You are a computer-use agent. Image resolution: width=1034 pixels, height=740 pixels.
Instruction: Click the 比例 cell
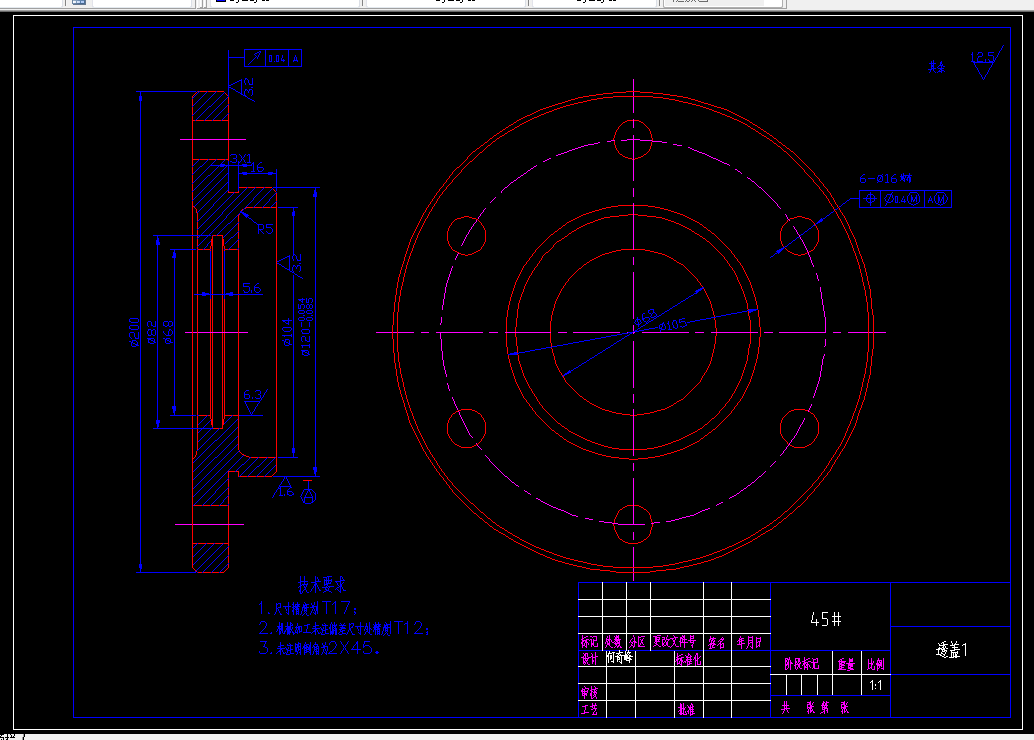click(876, 665)
